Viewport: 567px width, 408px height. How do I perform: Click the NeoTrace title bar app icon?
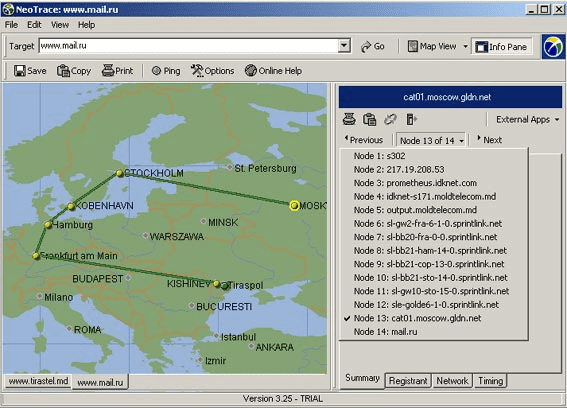tap(8, 9)
